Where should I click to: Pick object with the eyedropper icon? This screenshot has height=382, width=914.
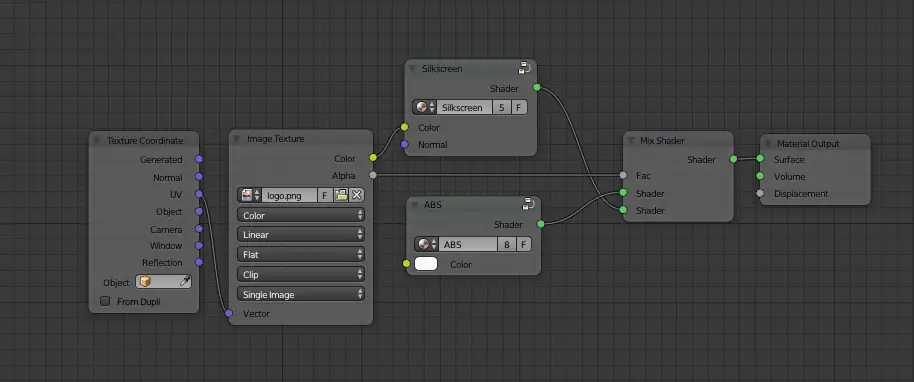[x=184, y=282]
